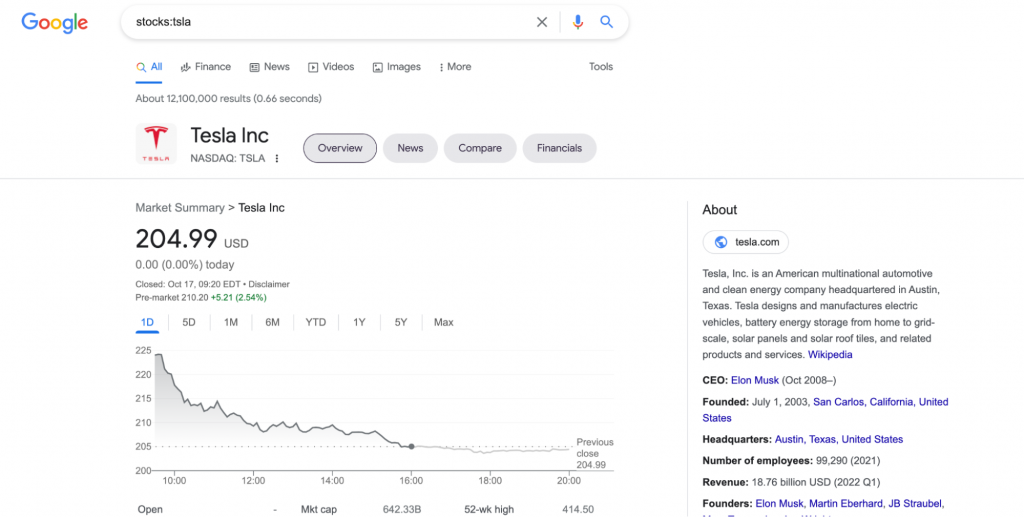Click the Tesla Inc heading
This screenshot has width=1024, height=517.
(x=229, y=135)
